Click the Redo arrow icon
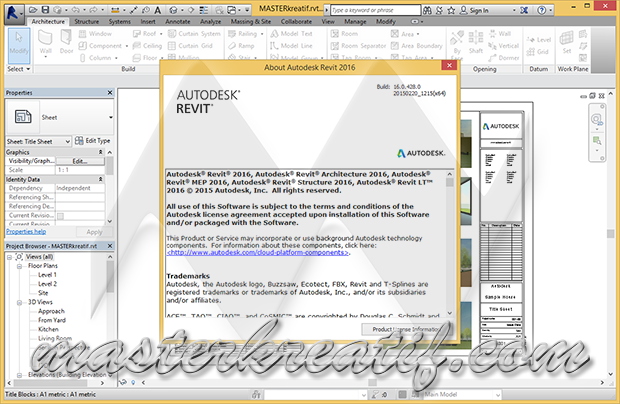 click(x=94, y=10)
